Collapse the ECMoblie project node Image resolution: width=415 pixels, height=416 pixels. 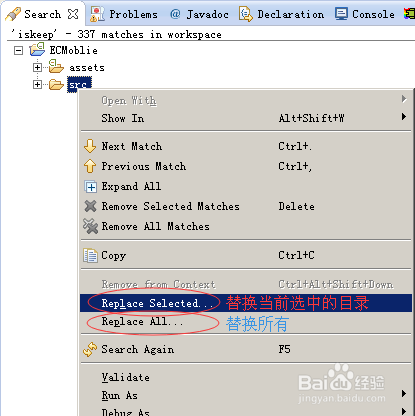tap(19, 51)
